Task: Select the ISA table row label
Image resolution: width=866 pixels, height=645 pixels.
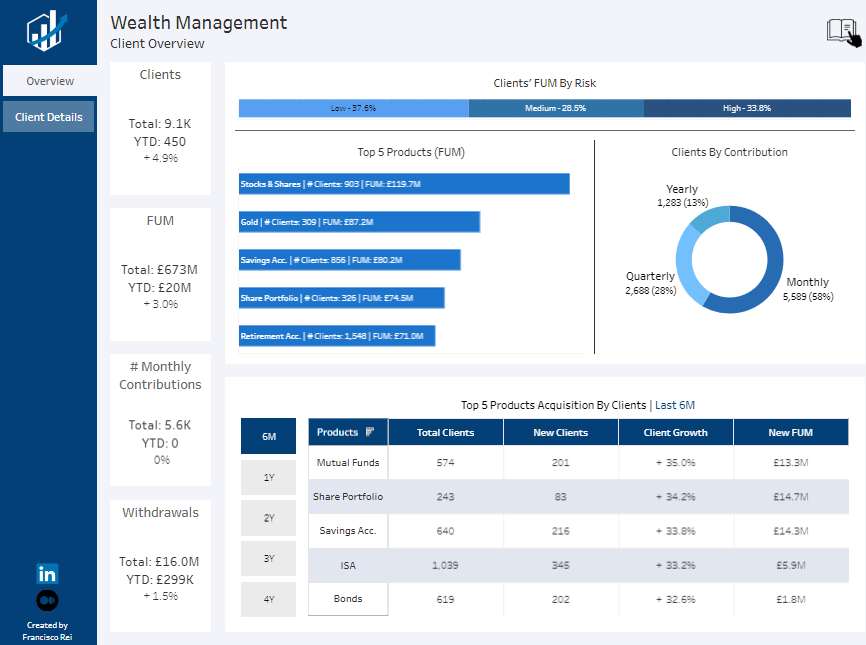Action: 348,565
